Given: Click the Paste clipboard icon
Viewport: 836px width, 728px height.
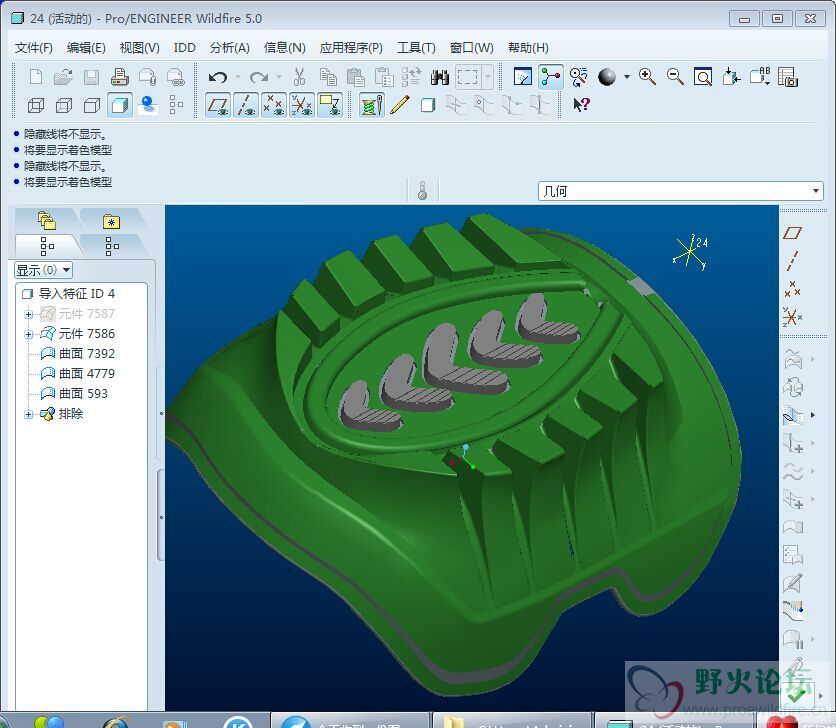Looking at the screenshot, I should (356, 77).
